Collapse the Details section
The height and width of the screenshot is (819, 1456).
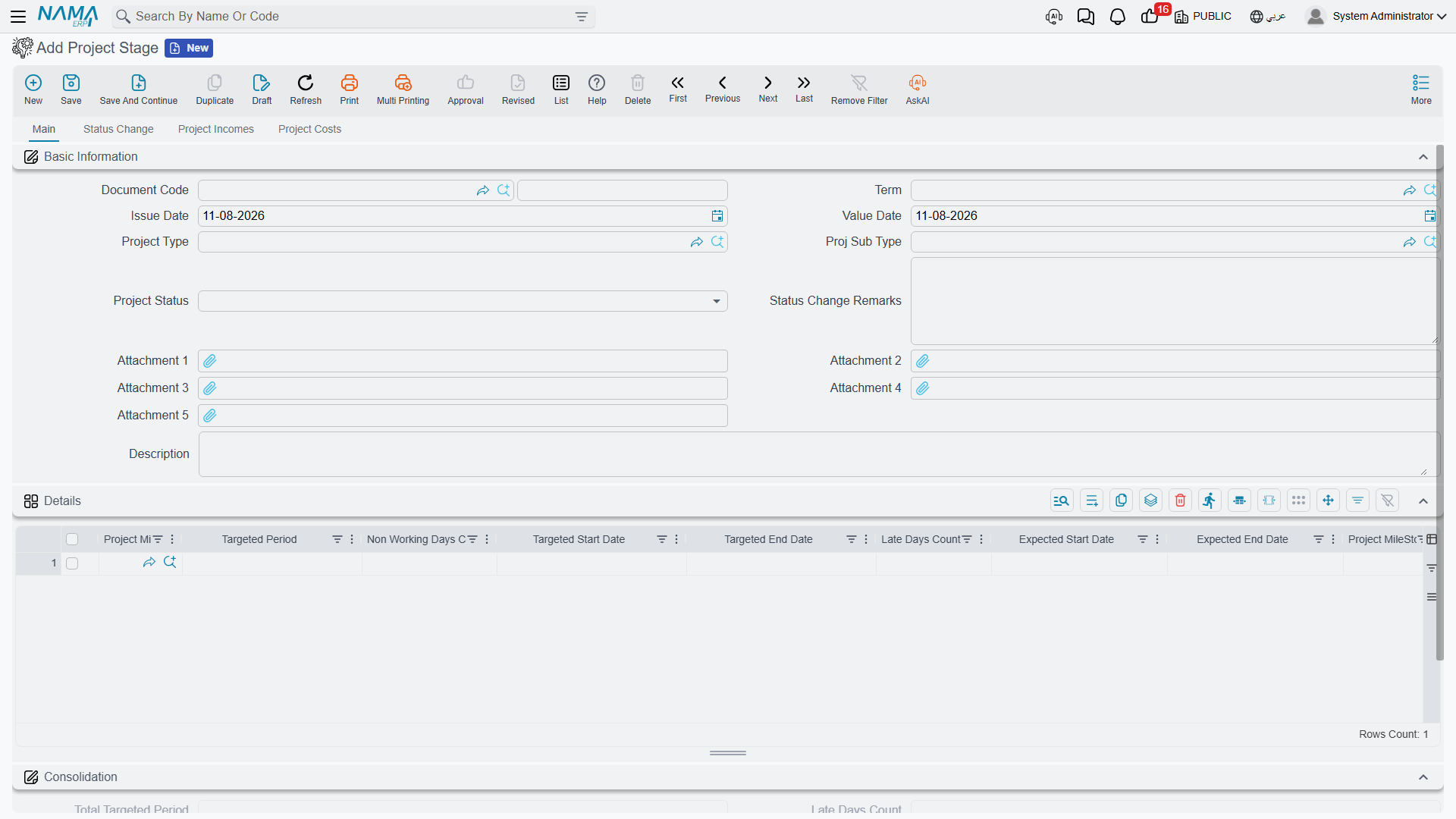coord(1423,501)
